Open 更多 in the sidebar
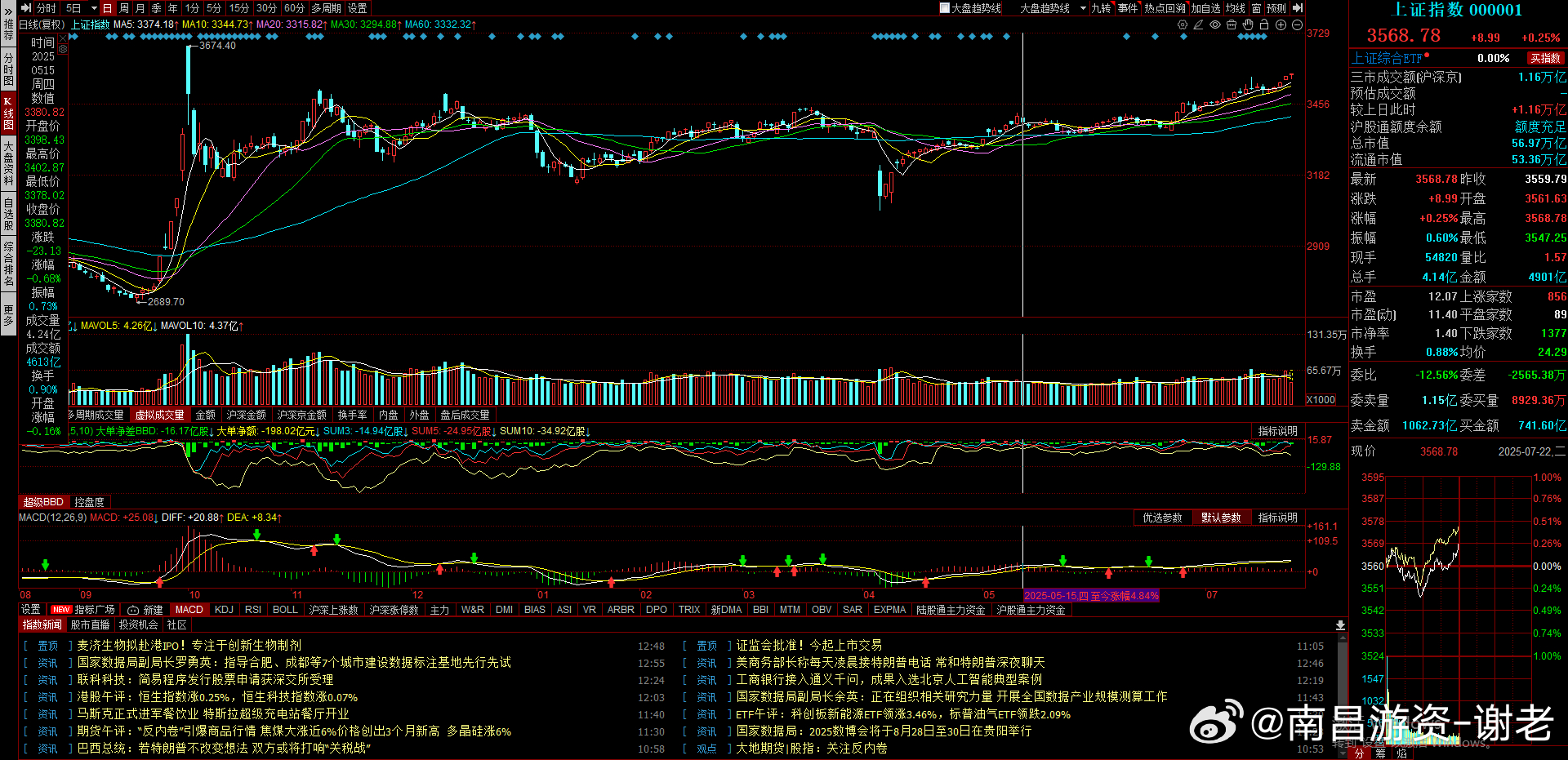 (x=8, y=315)
